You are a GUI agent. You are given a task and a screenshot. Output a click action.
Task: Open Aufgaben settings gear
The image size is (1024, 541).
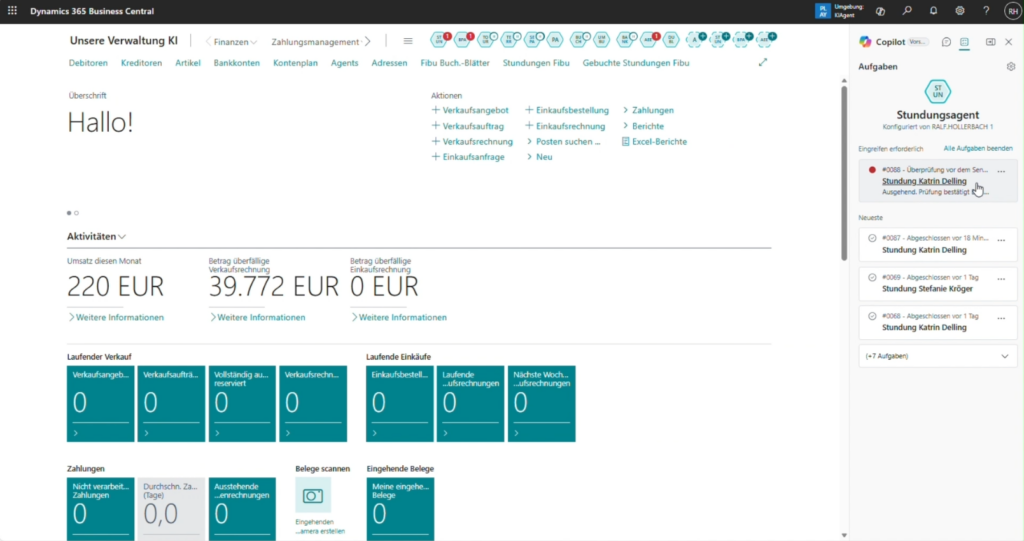[x=1011, y=67]
